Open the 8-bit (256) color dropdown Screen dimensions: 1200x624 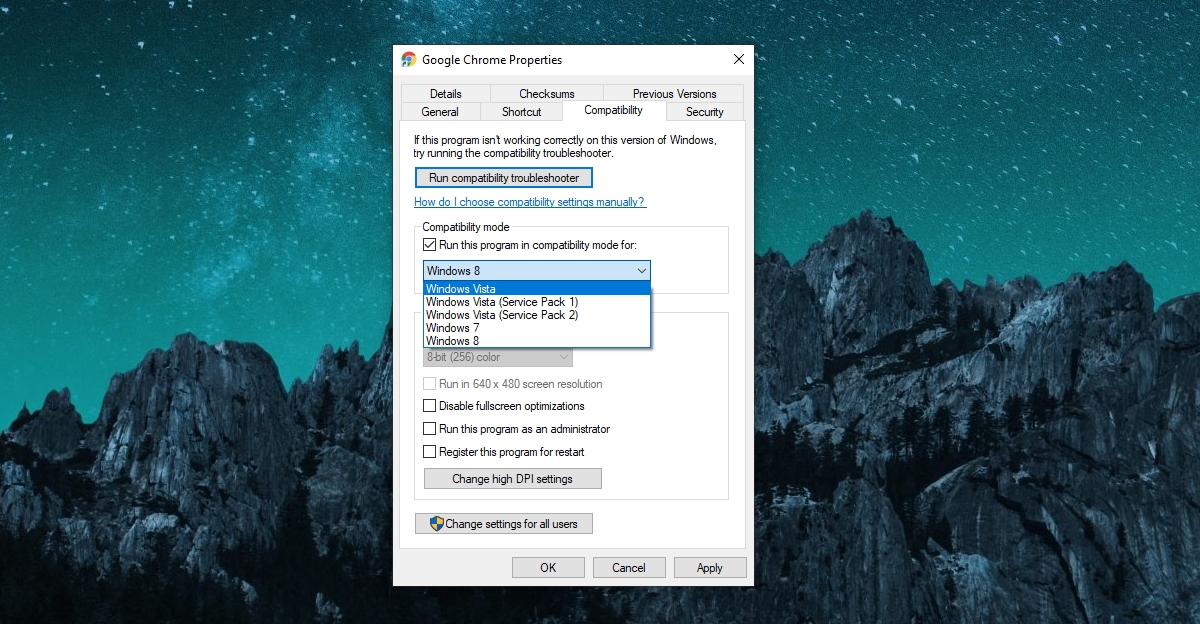(498, 357)
